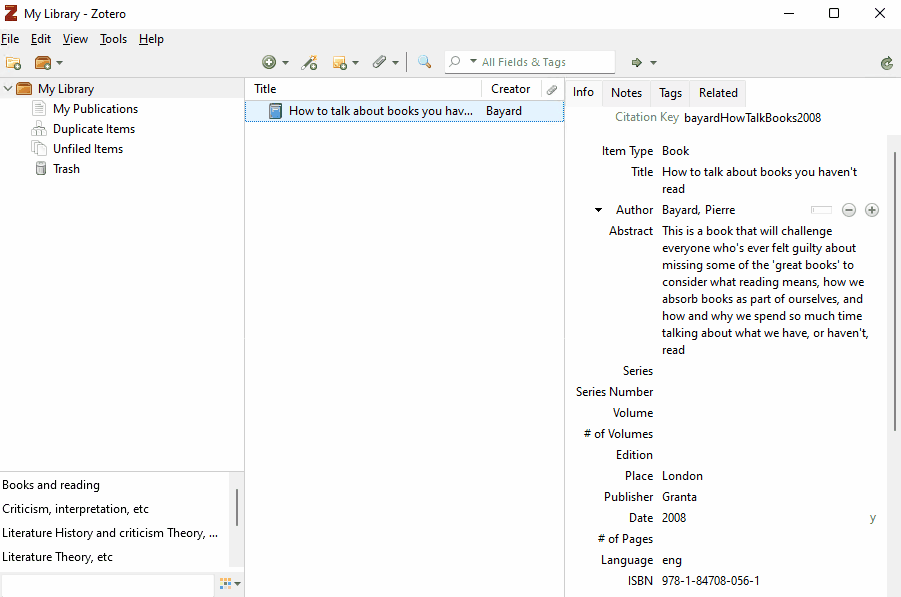
Task: Open the Help menu
Action: [x=151, y=39]
